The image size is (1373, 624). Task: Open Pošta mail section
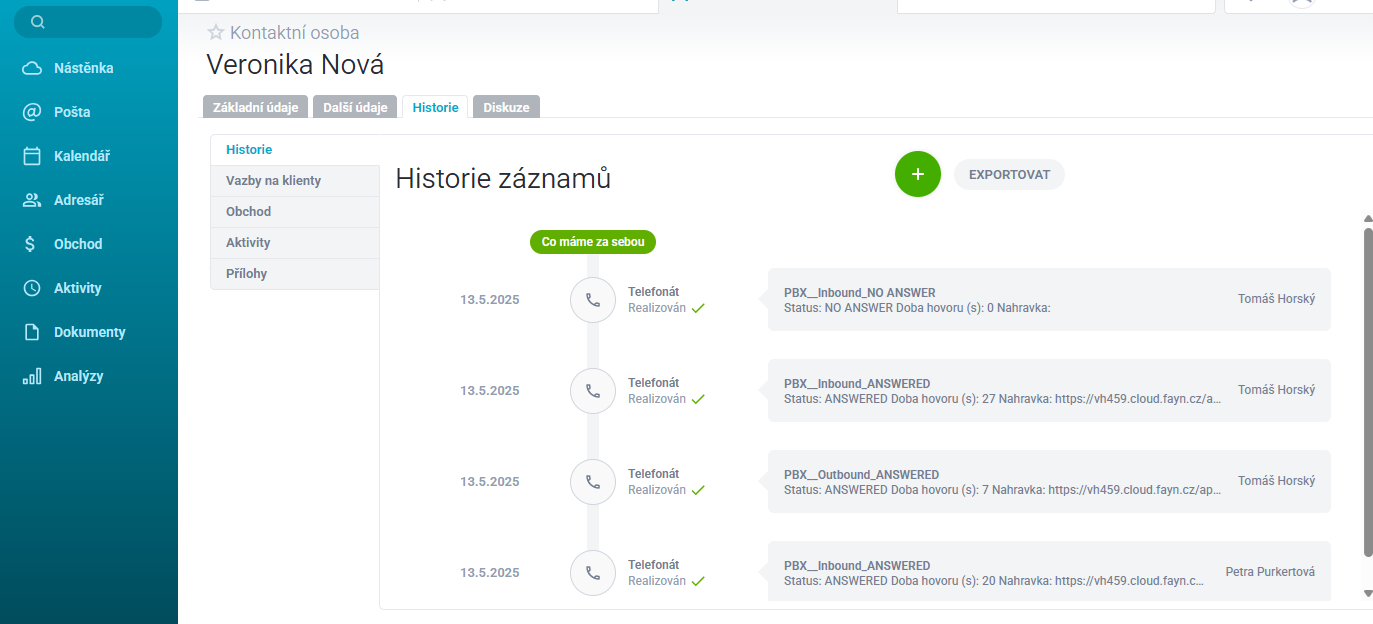[71, 112]
